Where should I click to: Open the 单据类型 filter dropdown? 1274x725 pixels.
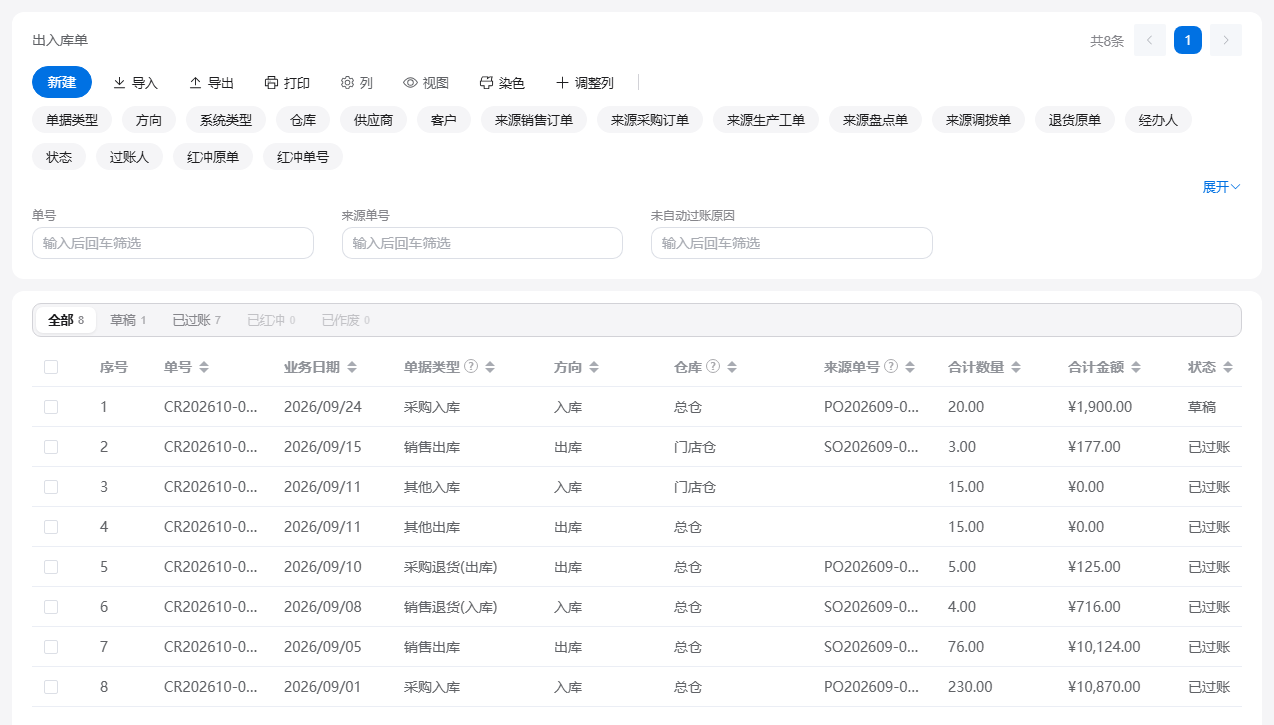[72, 120]
